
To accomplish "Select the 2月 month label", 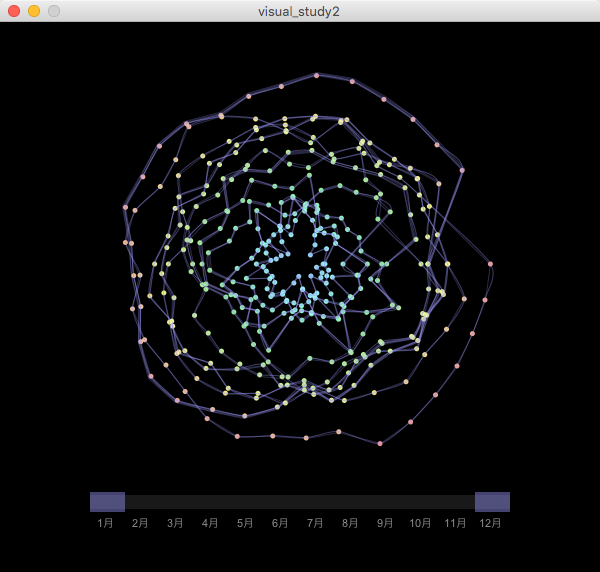I will [140, 523].
